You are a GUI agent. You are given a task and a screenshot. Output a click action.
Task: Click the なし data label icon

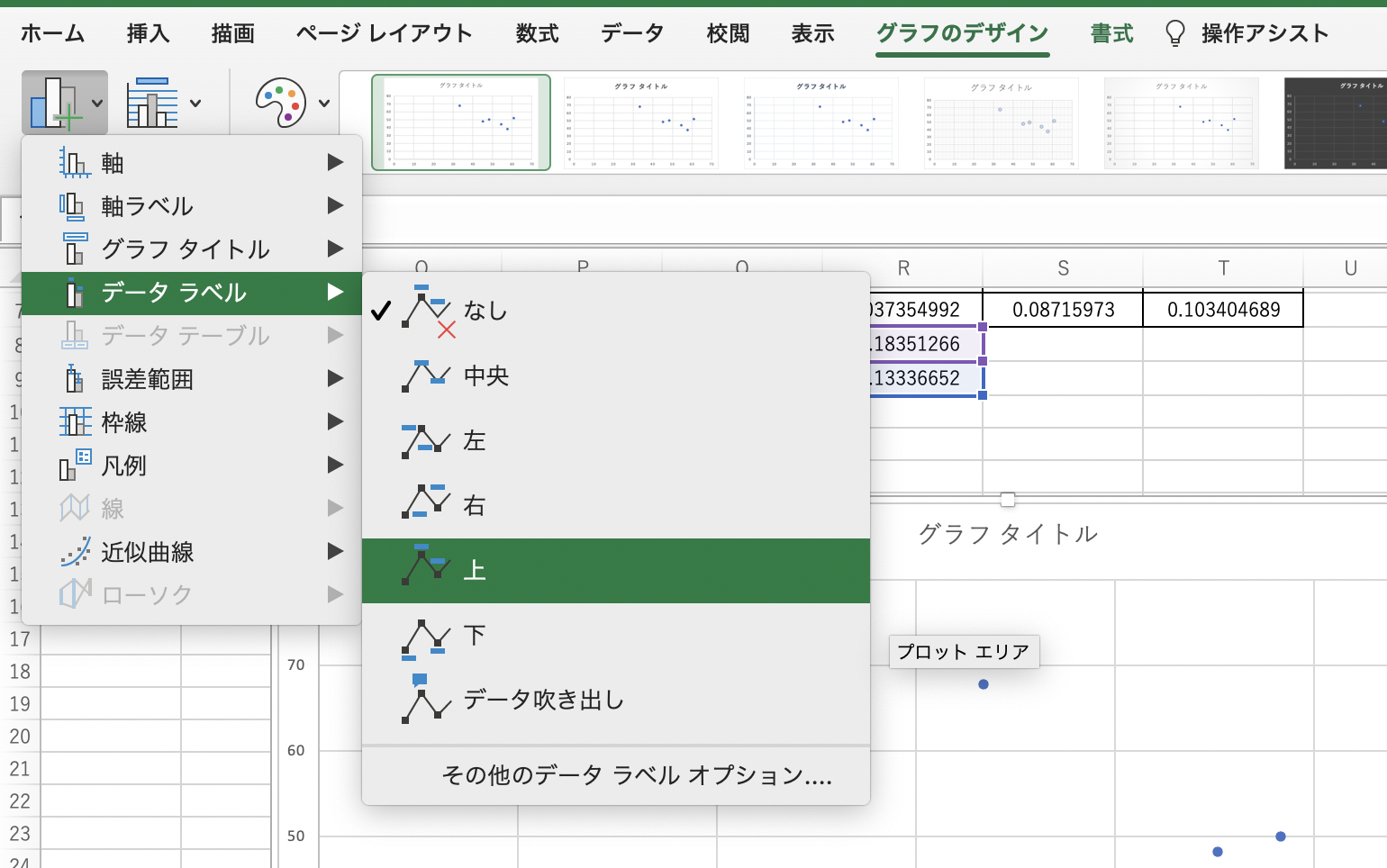(x=428, y=312)
